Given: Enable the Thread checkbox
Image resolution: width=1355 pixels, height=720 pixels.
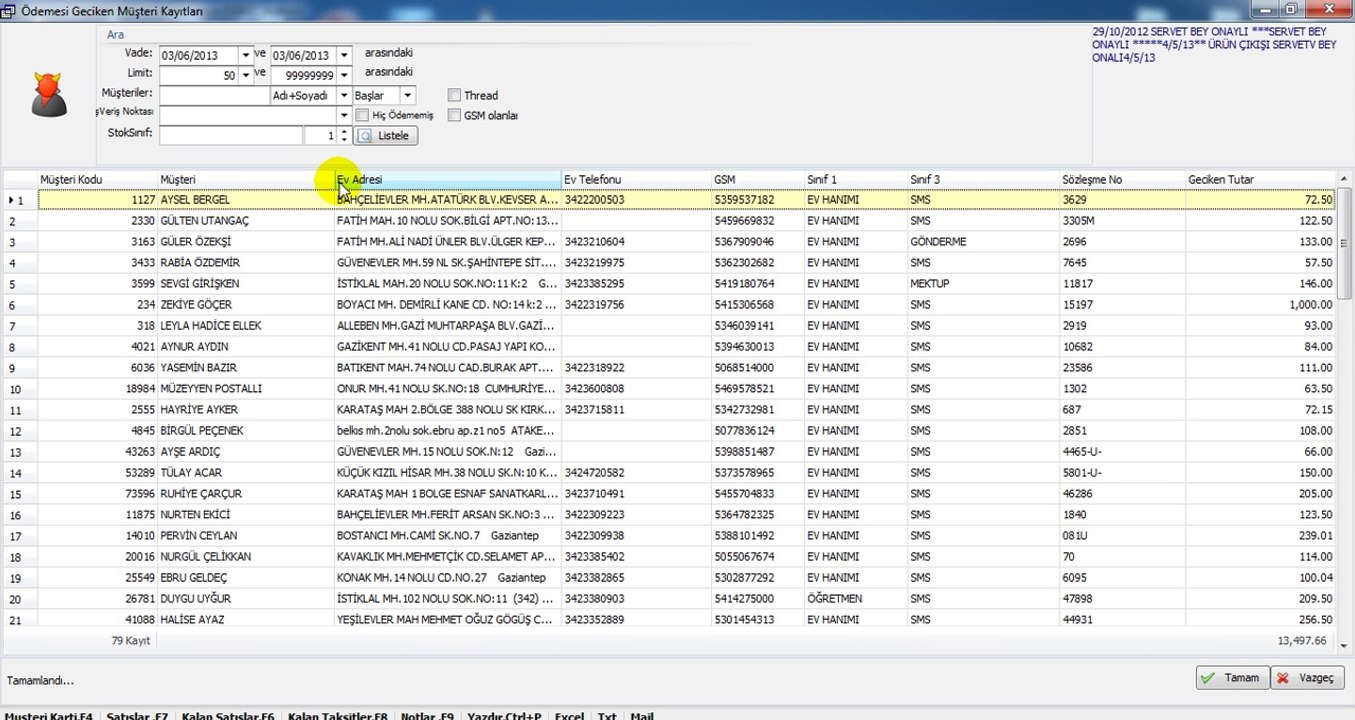Looking at the screenshot, I should tap(454, 95).
